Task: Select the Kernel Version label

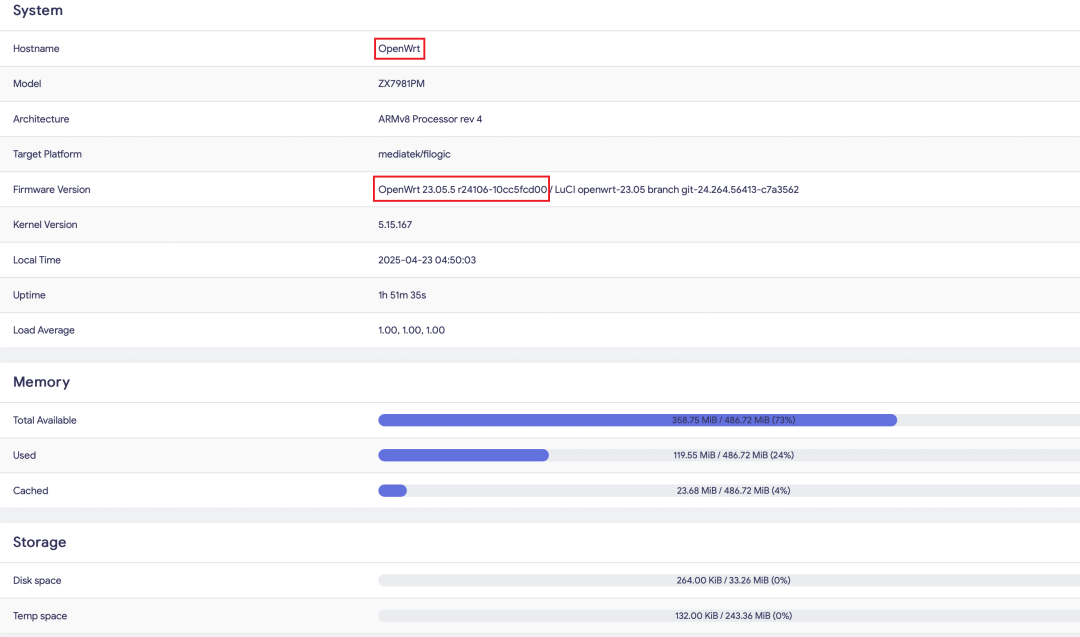Action: pos(45,224)
